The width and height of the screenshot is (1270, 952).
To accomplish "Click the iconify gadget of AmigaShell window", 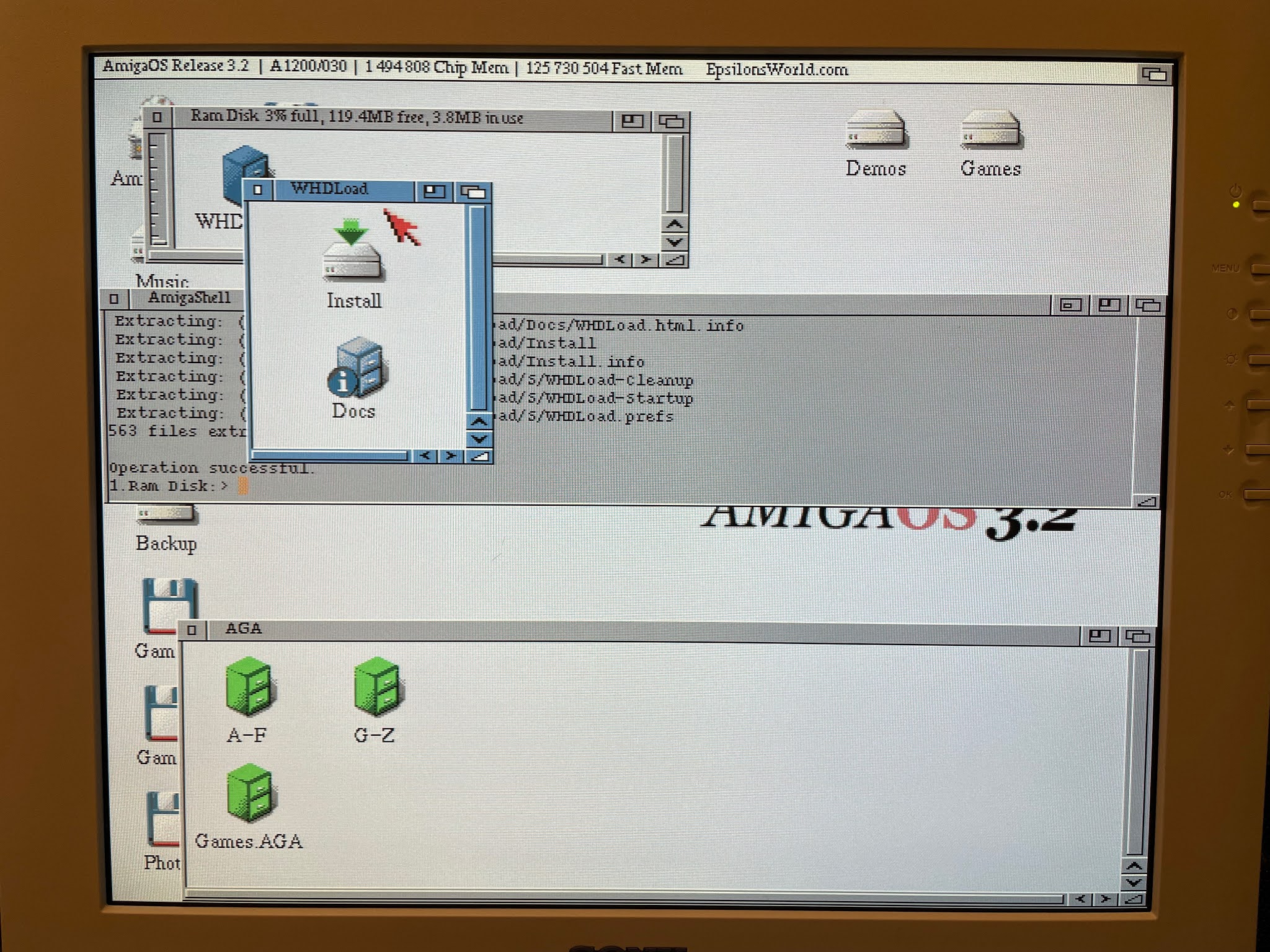I will [x=1070, y=304].
